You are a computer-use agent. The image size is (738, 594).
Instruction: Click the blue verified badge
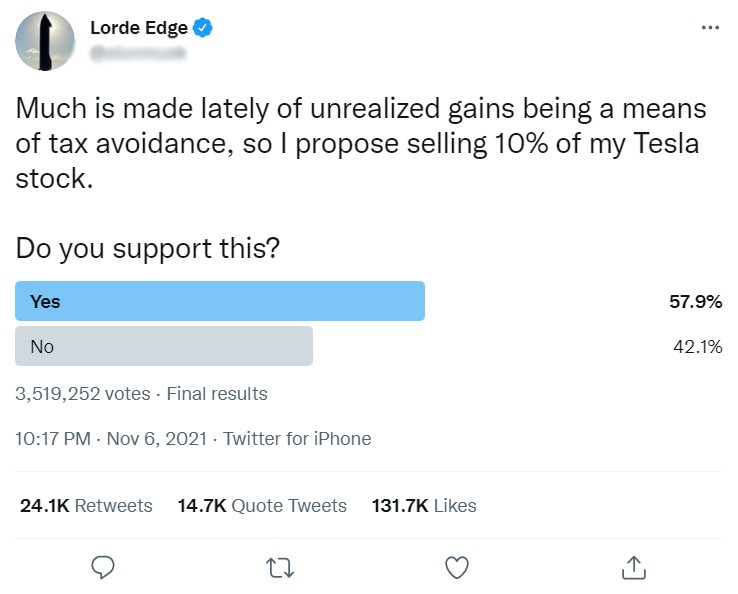[x=202, y=28]
